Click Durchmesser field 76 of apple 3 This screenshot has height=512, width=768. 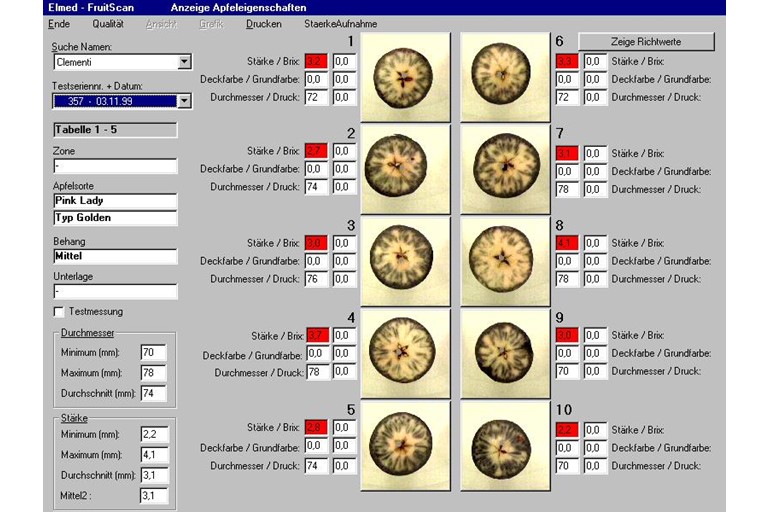[x=316, y=279]
